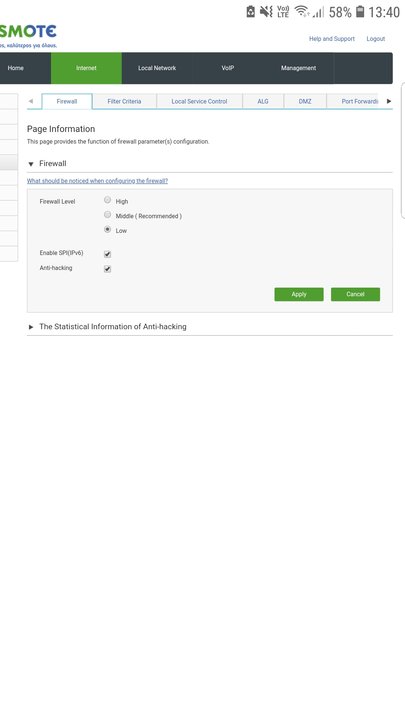Click the left tab scroll arrow
The width and height of the screenshot is (405, 720).
(x=31, y=101)
